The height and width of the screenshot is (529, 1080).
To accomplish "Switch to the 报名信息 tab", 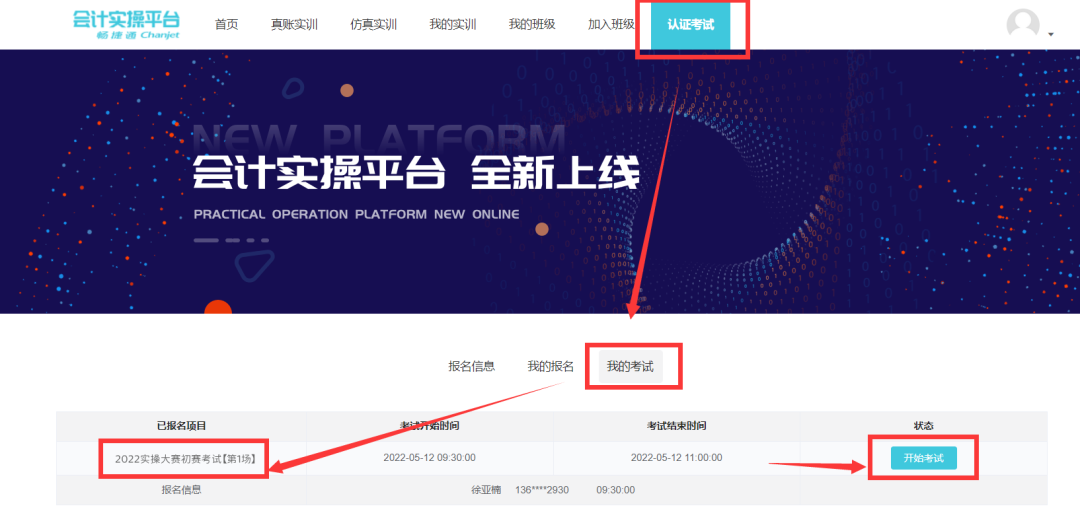I will (471, 366).
